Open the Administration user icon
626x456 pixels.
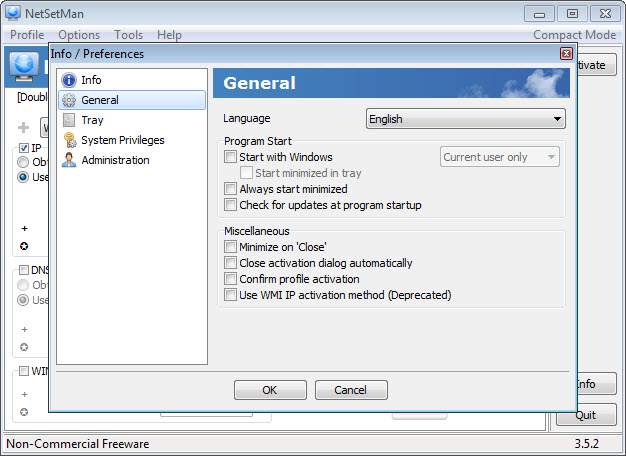[69, 160]
